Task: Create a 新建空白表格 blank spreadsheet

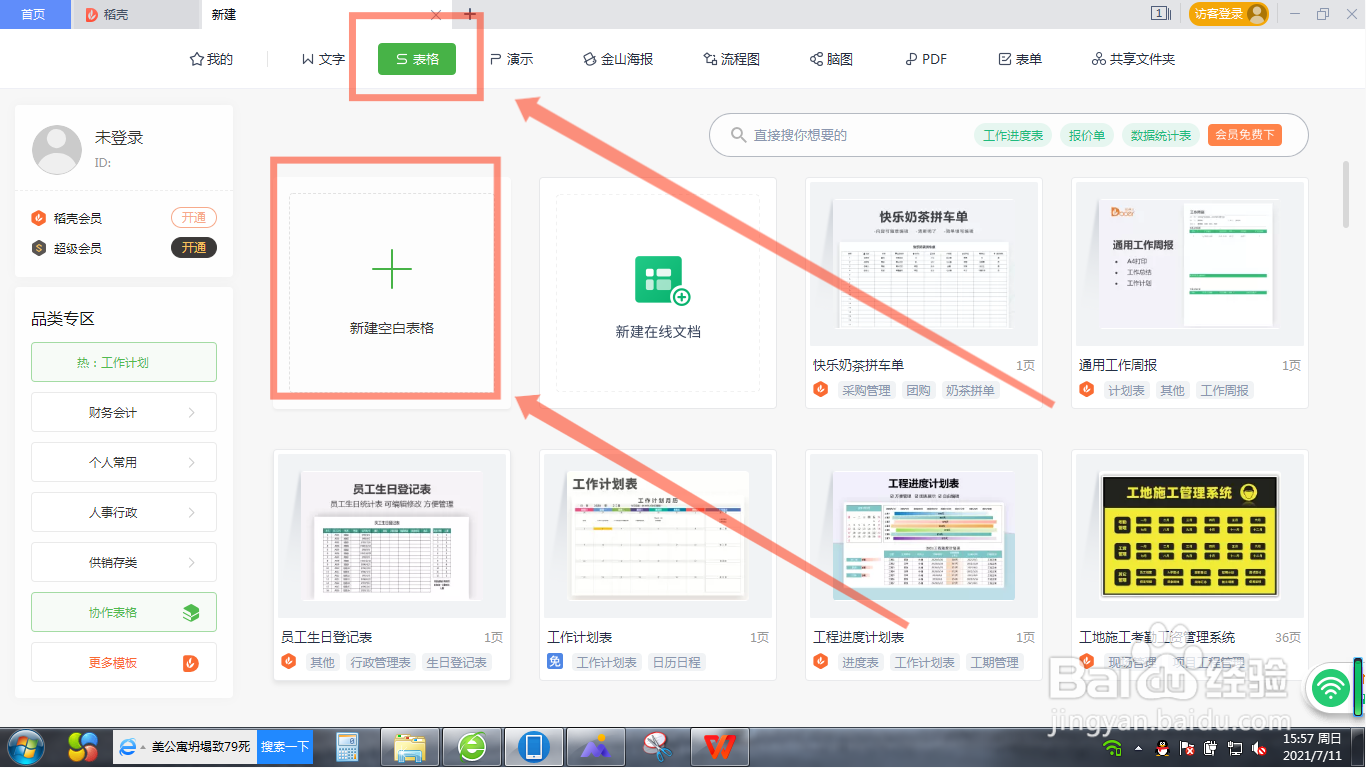Action: [x=392, y=292]
